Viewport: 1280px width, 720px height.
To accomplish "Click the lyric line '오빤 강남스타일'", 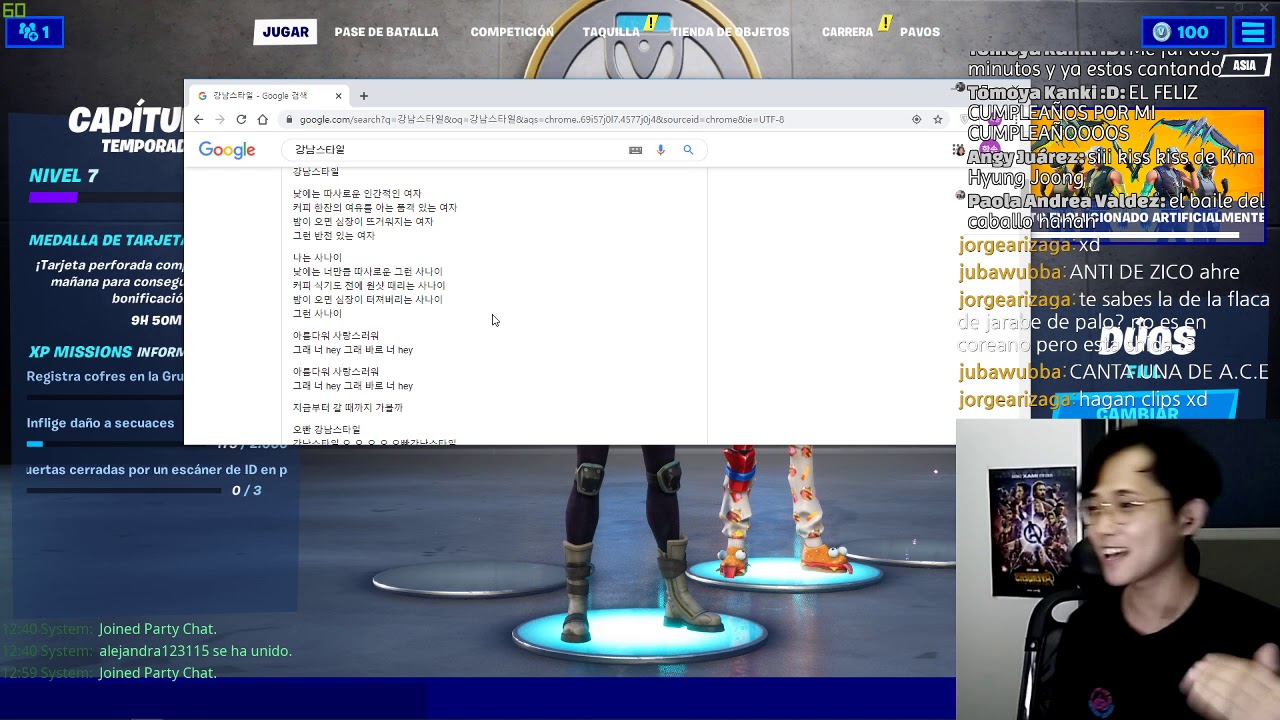I will (x=326, y=430).
